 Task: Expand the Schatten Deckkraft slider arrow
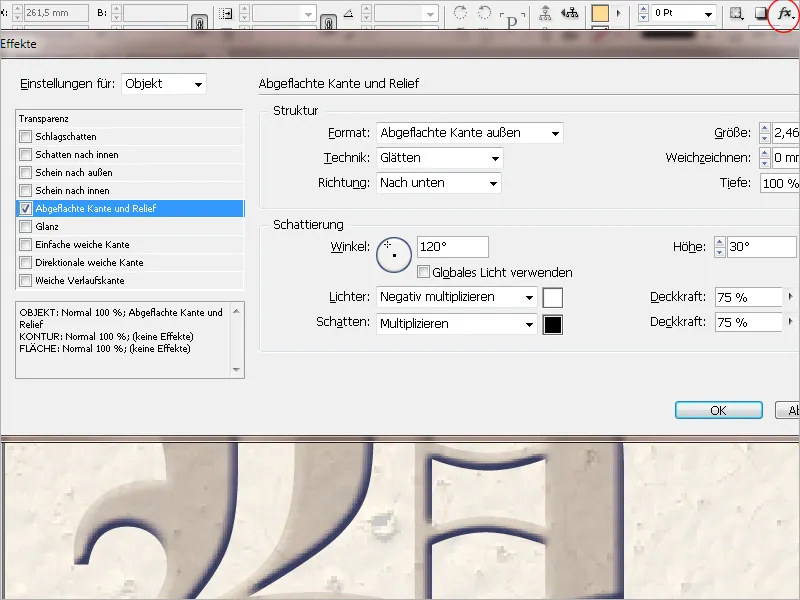(x=790, y=322)
